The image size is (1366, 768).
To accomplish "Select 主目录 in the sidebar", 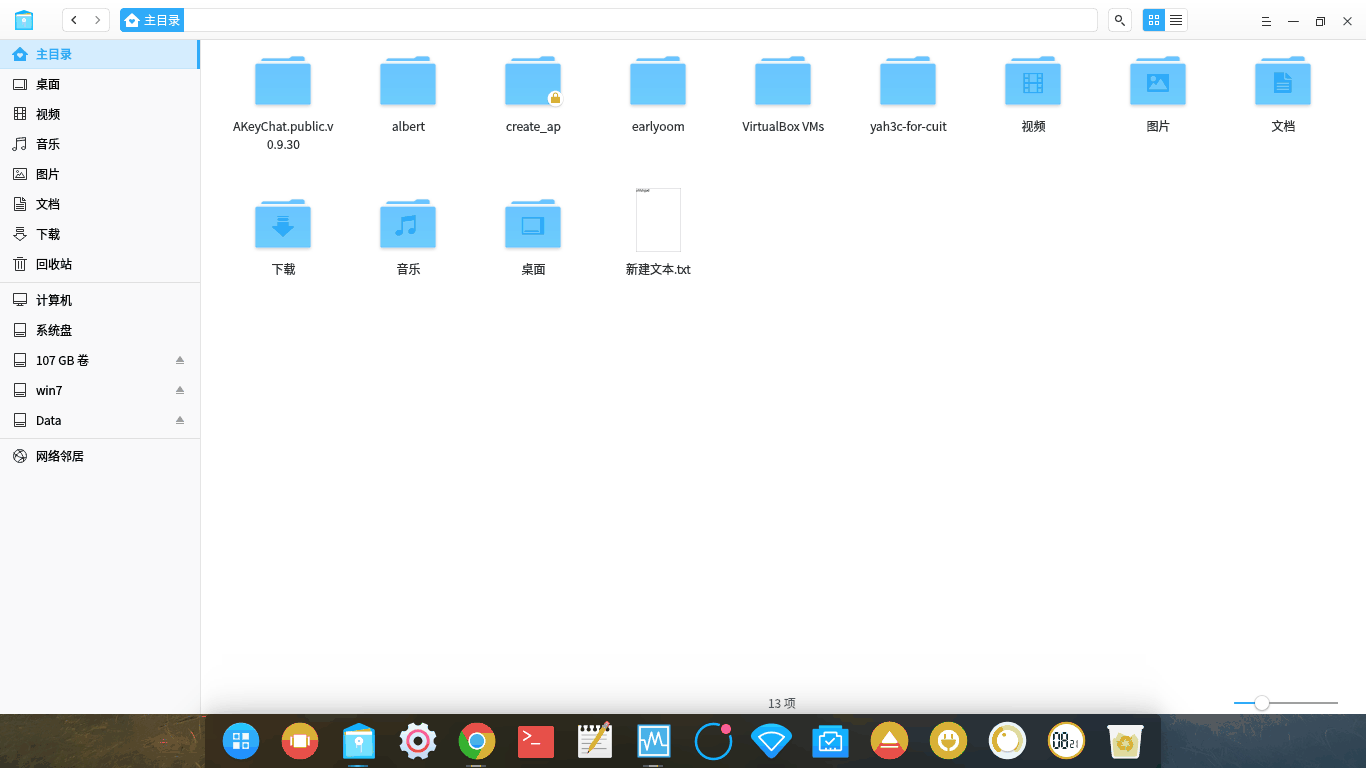I will (100, 54).
